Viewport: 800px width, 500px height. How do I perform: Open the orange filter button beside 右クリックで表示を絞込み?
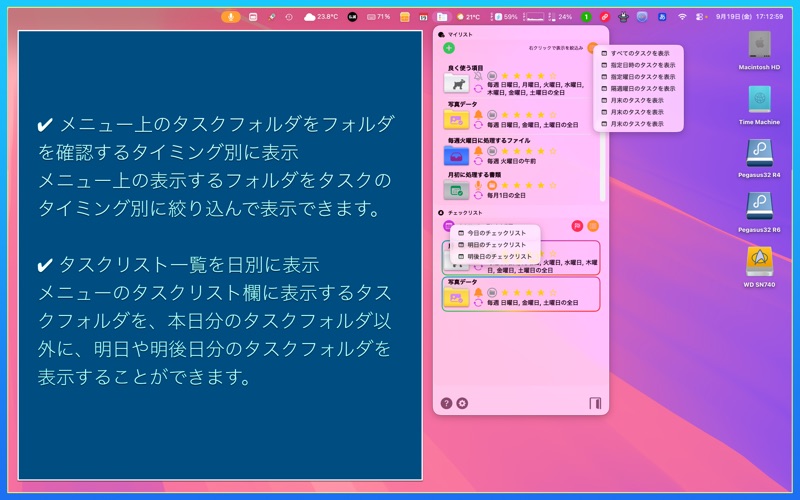(x=592, y=48)
